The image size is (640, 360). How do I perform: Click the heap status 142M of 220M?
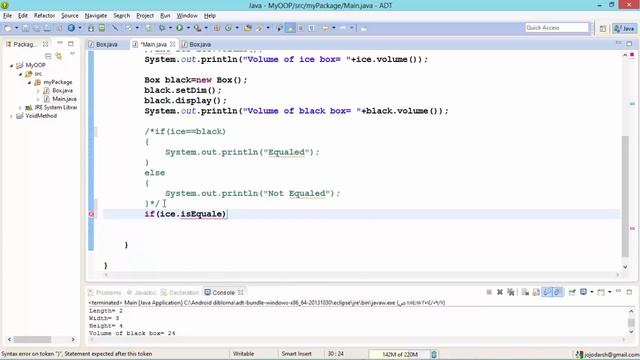point(399,354)
